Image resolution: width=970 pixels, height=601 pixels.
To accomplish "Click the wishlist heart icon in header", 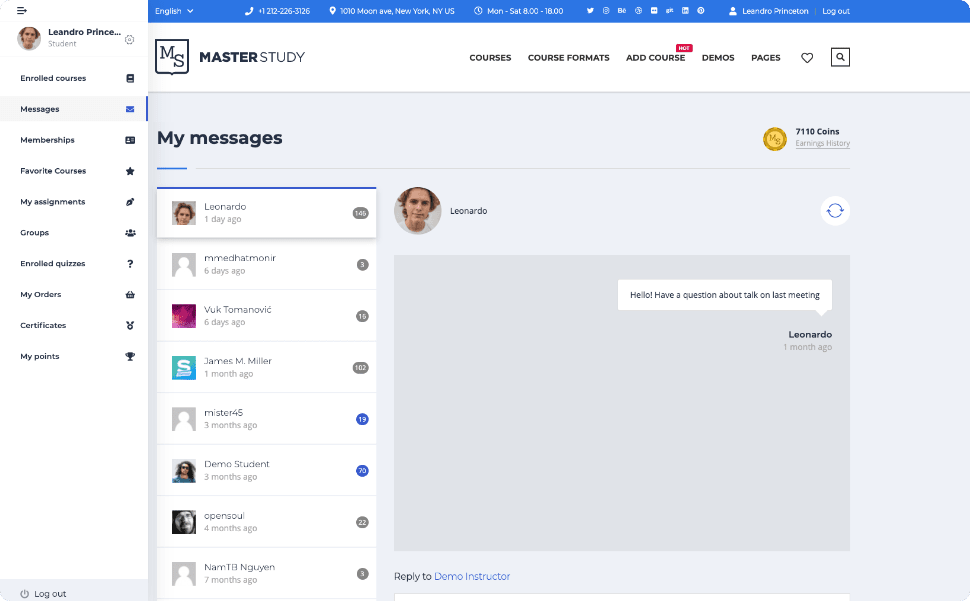I will pyautogui.click(x=807, y=58).
